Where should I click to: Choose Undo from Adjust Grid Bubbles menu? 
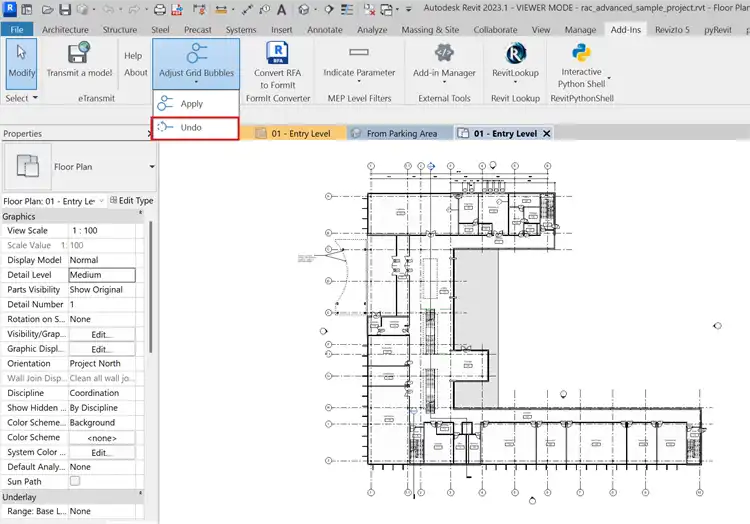click(x=196, y=128)
